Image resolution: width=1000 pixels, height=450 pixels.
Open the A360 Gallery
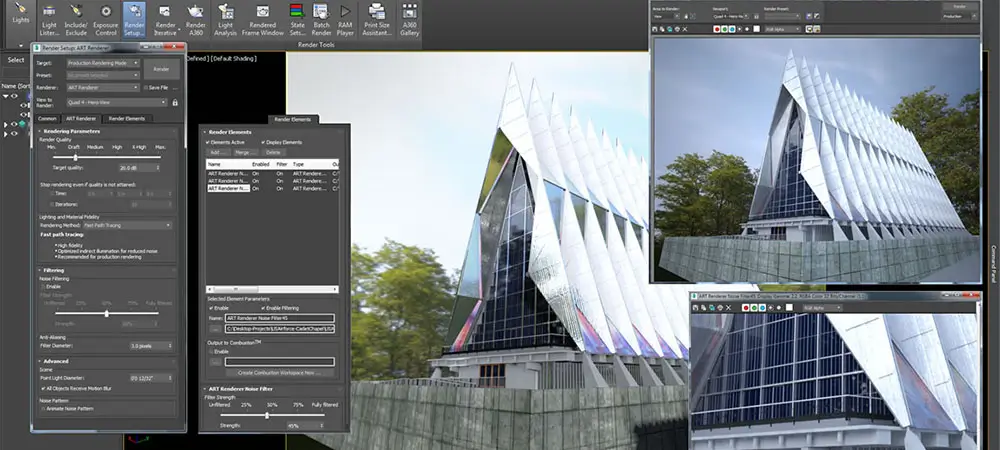click(410, 20)
